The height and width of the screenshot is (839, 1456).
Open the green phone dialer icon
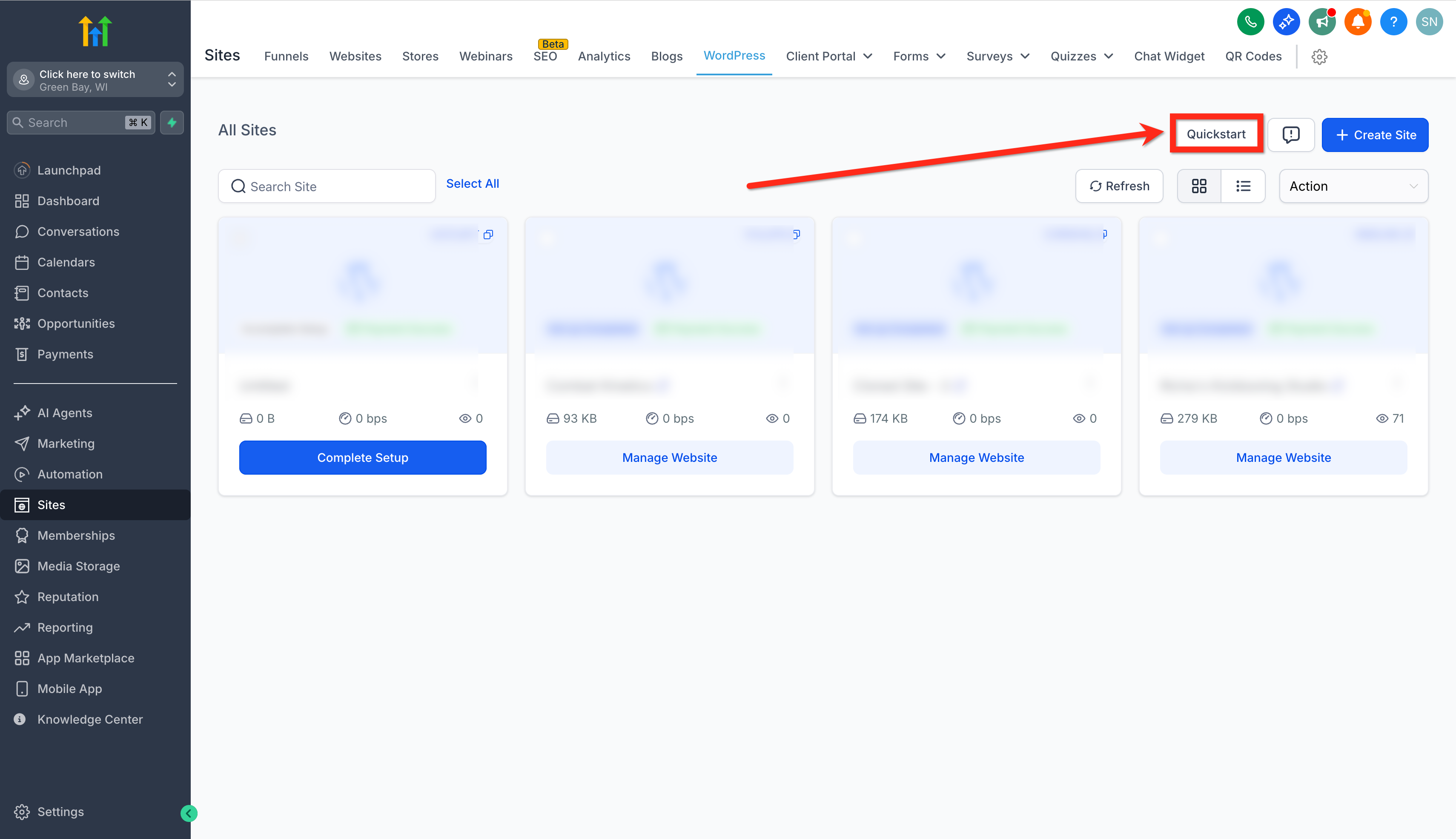click(x=1250, y=23)
